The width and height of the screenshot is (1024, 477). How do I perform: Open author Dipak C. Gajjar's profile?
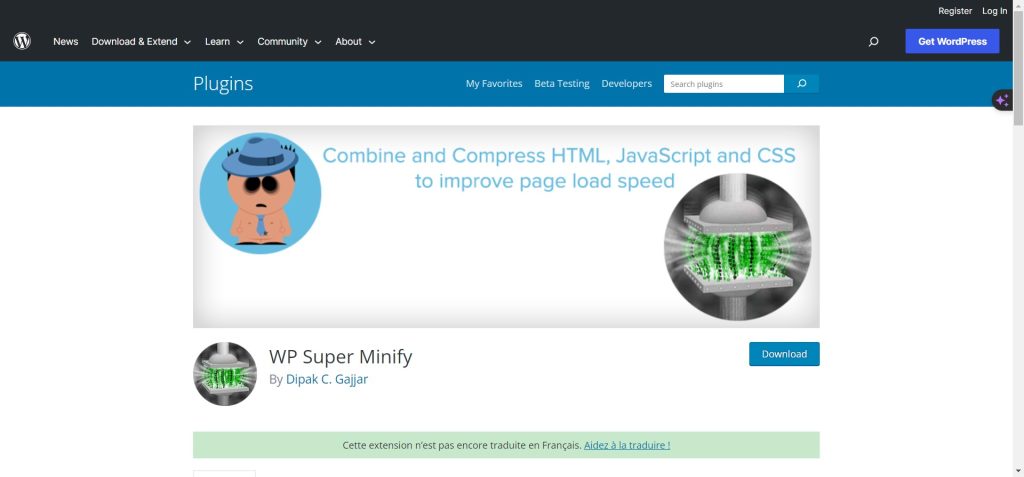[x=327, y=380]
